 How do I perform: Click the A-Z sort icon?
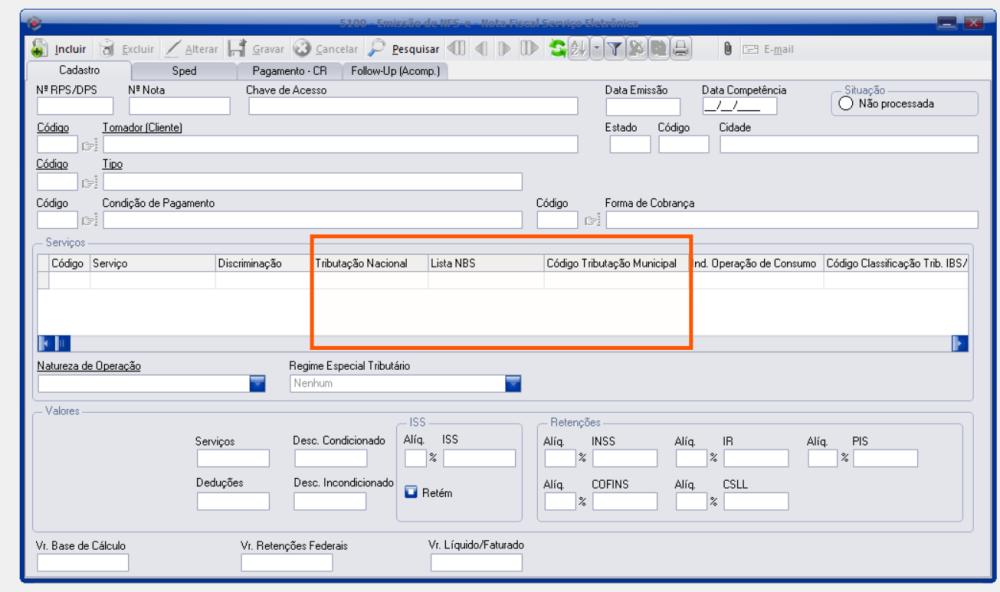pos(577,48)
